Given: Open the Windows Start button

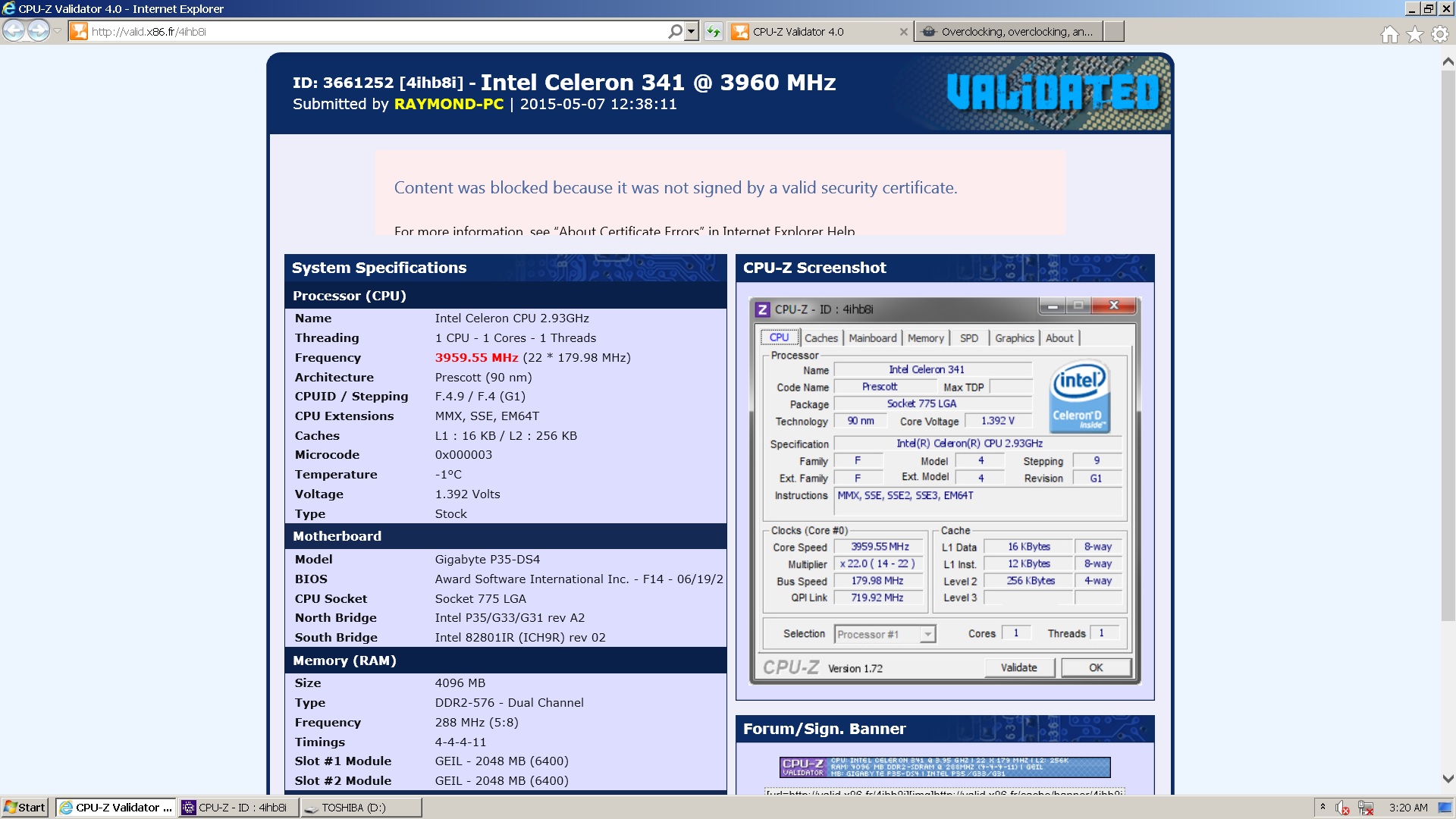Looking at the screenshot, I should pos(25,808).
